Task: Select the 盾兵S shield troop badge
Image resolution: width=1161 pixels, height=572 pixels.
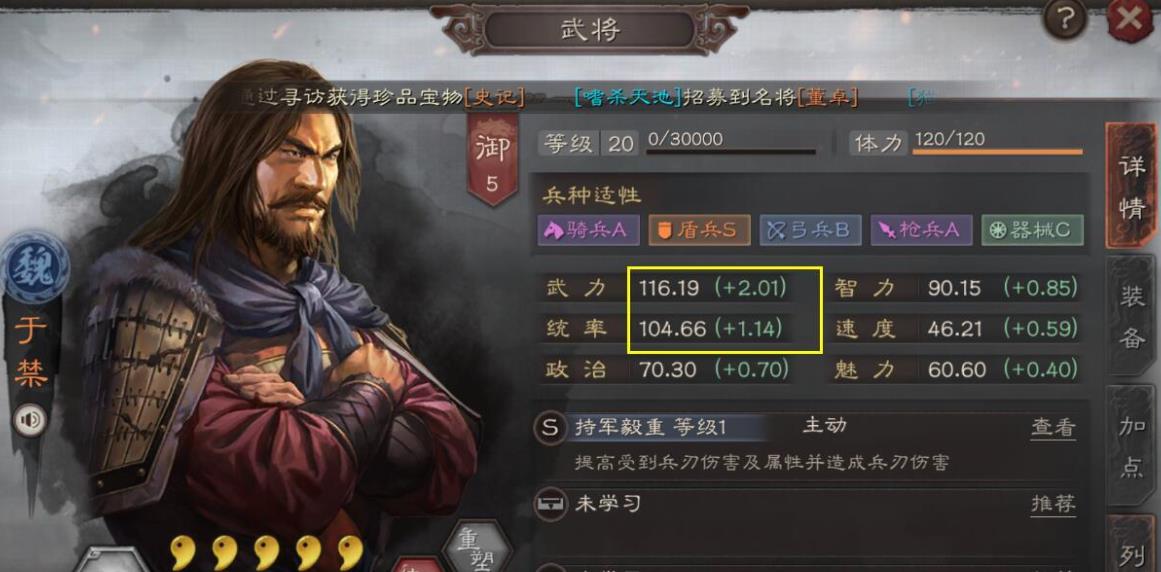Action: tap(699, 230)
